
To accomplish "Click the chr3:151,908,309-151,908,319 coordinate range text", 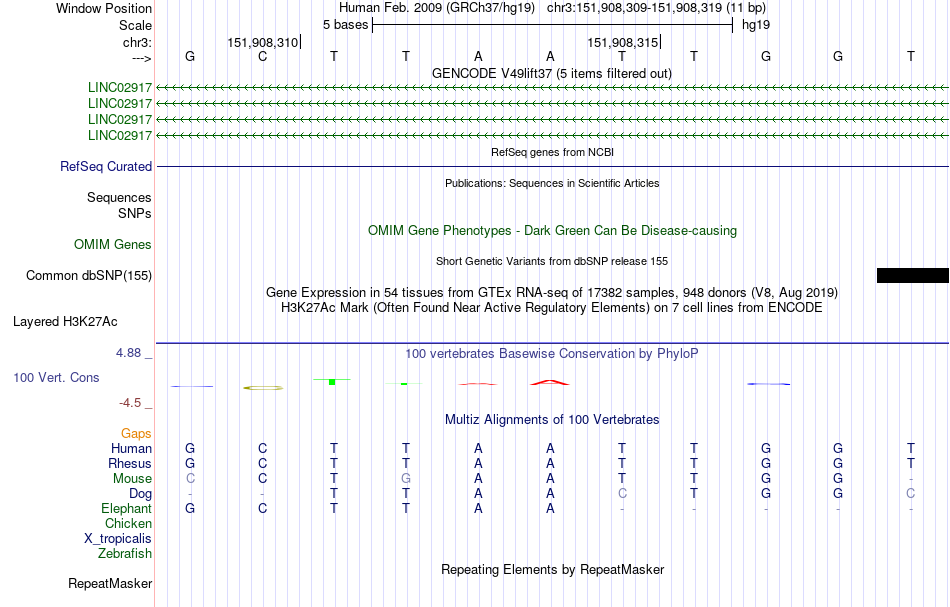I will pos(657,8).
